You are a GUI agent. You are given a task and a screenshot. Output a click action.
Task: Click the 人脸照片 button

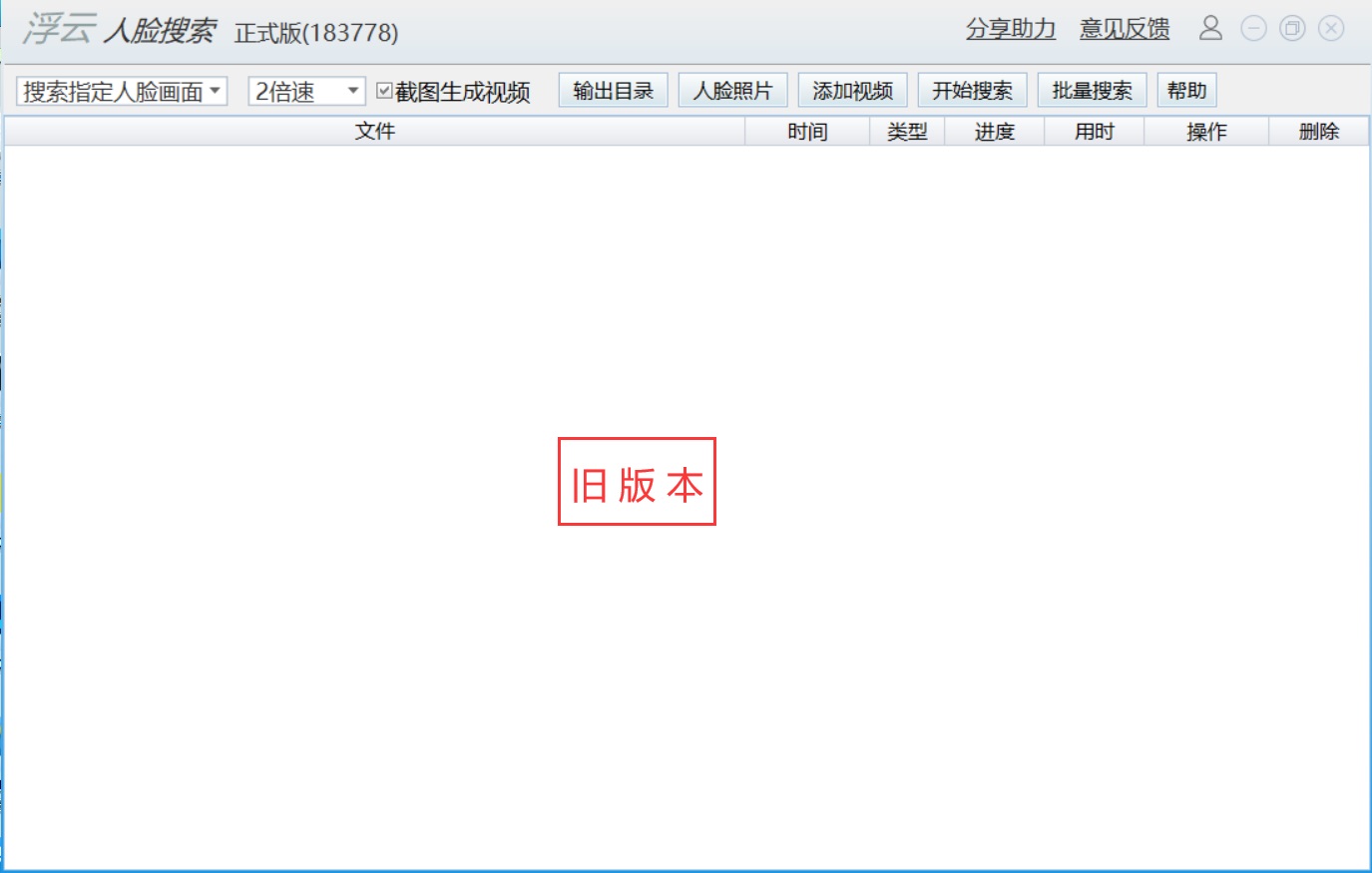click(732, 90)
